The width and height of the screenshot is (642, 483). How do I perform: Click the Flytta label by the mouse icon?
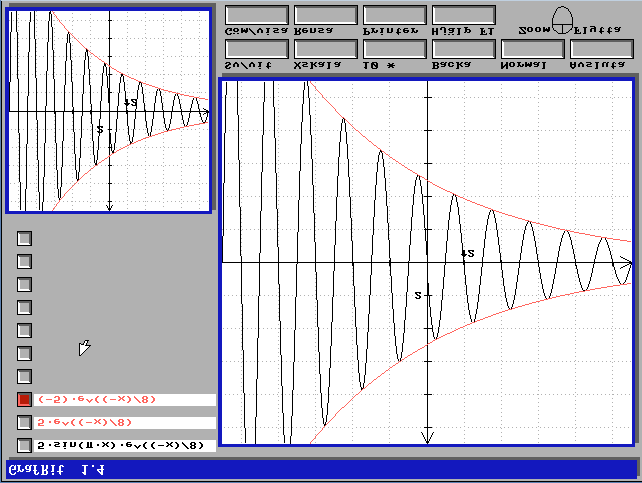598,30
